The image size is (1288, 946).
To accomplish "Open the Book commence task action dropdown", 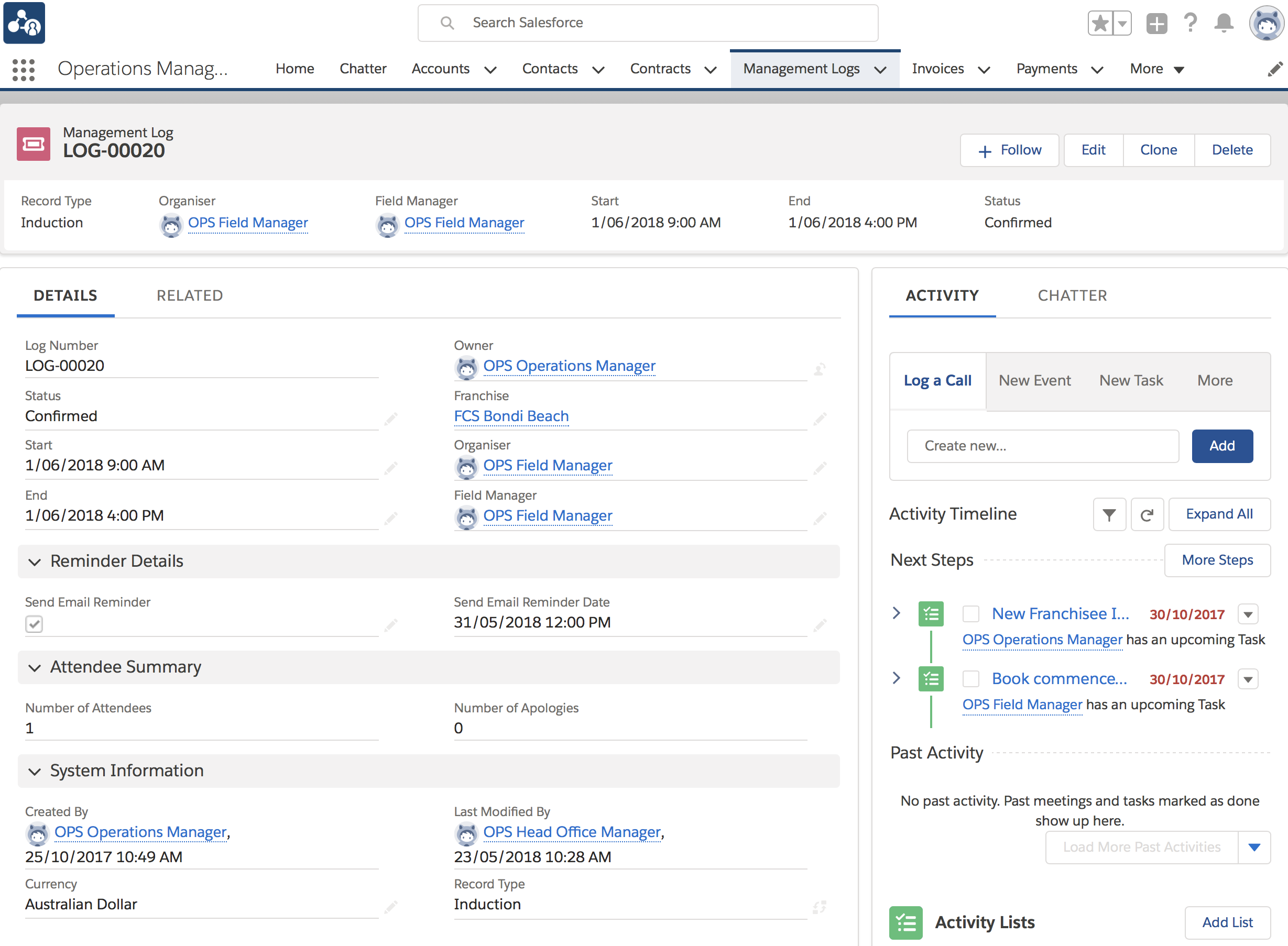I will point(1247,679).
